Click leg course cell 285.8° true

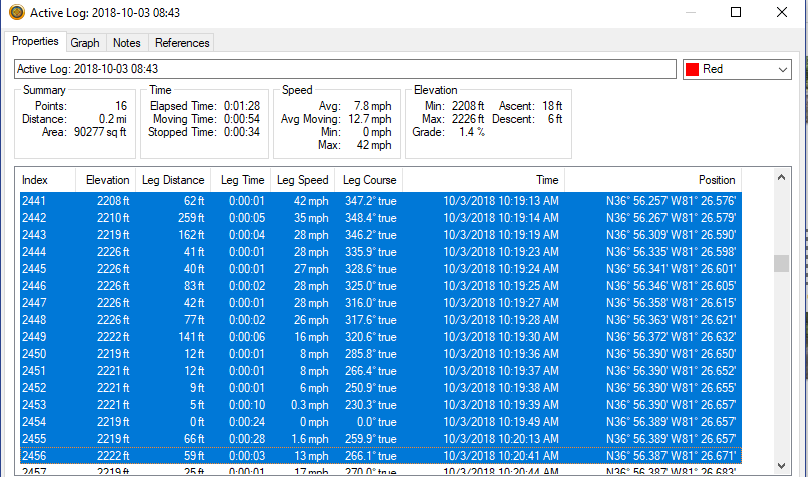[x=371, y=354]
